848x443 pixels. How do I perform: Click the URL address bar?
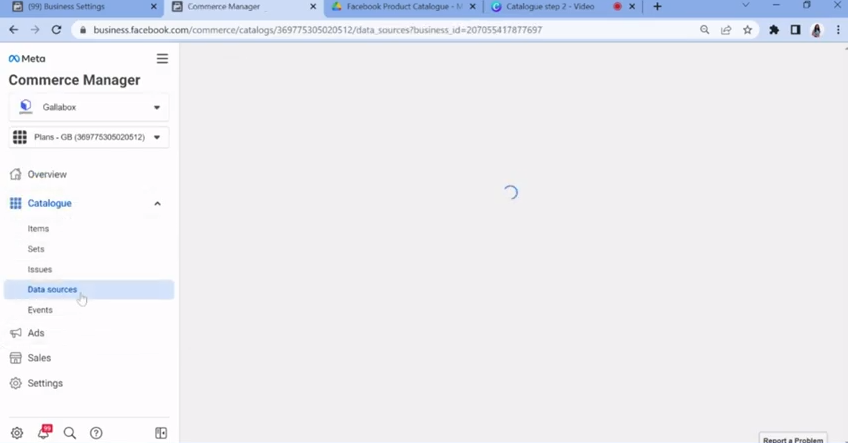click(318, 30)
